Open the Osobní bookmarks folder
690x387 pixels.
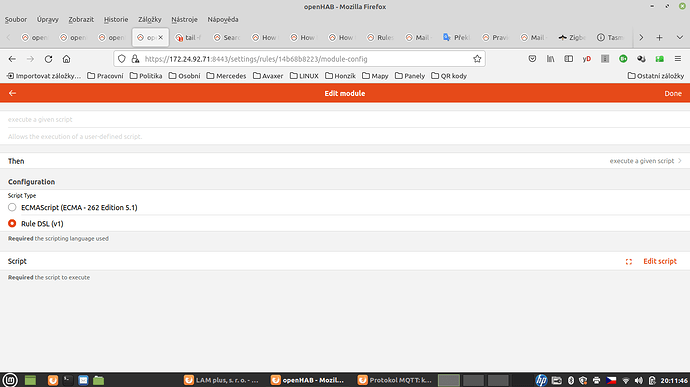184,76
